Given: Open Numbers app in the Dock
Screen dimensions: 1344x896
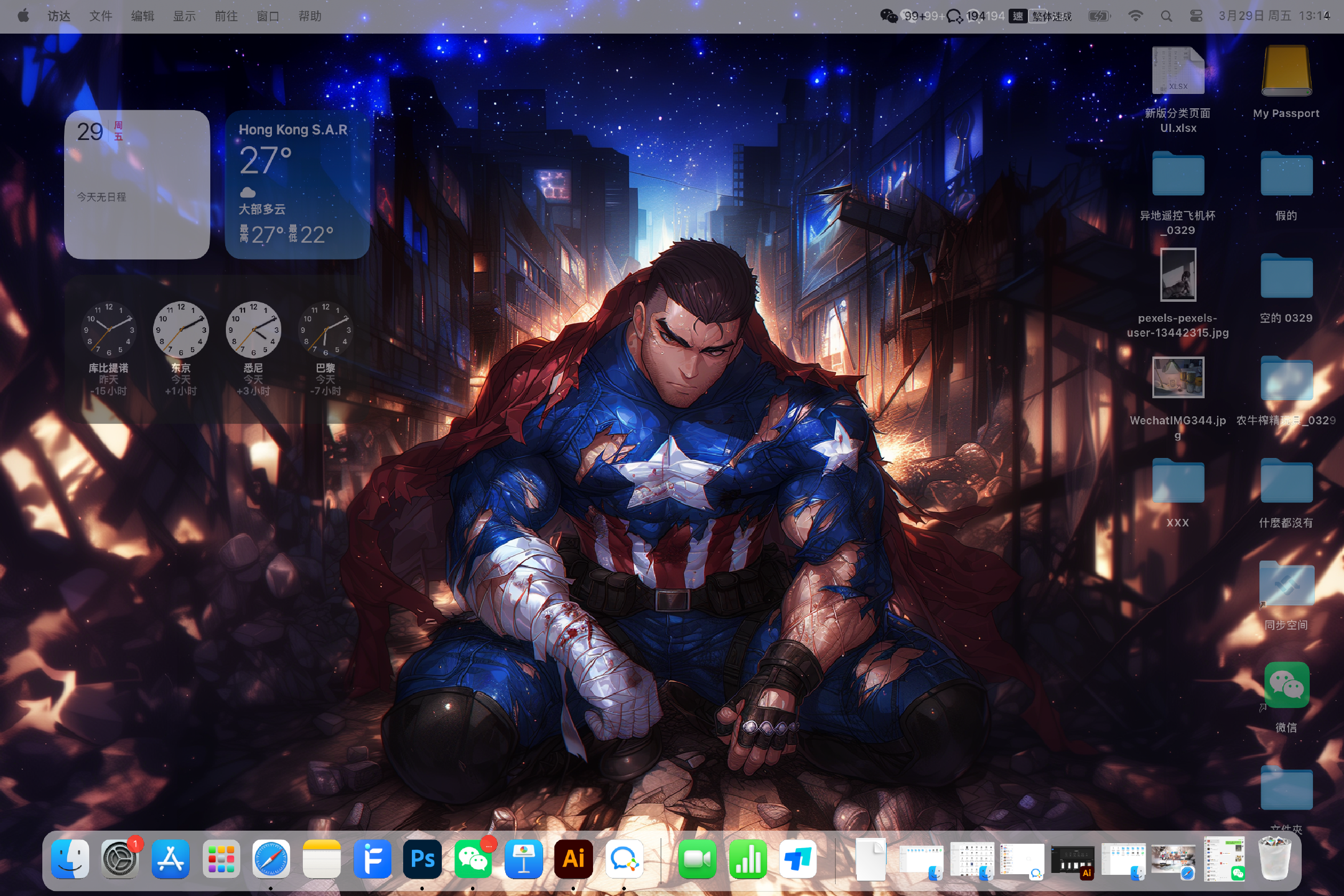Looking at the screenshot, I should point(747,859).
